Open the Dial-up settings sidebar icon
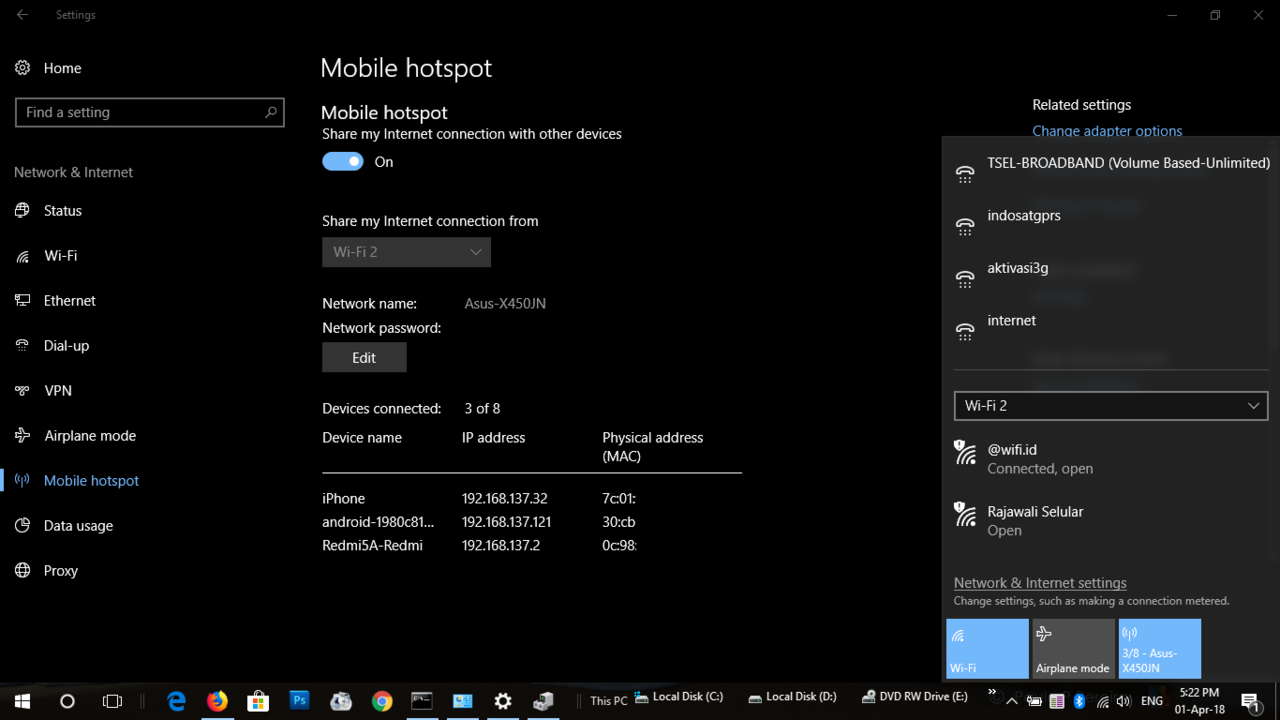Image resolution: width=1280 pixels, height=720 pixels. (22, 346)
